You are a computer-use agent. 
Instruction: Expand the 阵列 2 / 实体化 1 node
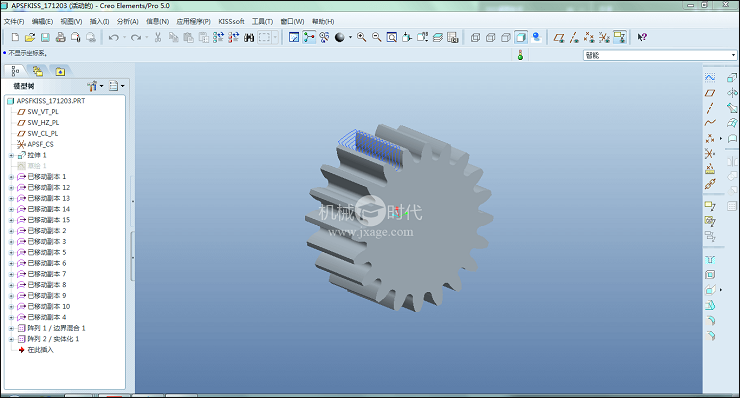[x=11, y=339]
